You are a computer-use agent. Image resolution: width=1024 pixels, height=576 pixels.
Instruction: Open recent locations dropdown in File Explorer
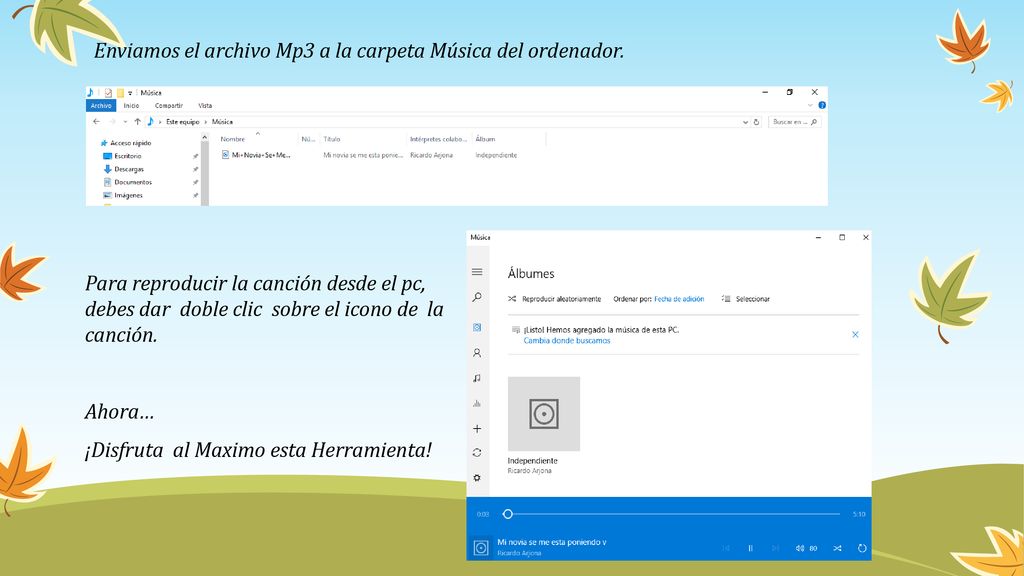(x=125, y=122)
